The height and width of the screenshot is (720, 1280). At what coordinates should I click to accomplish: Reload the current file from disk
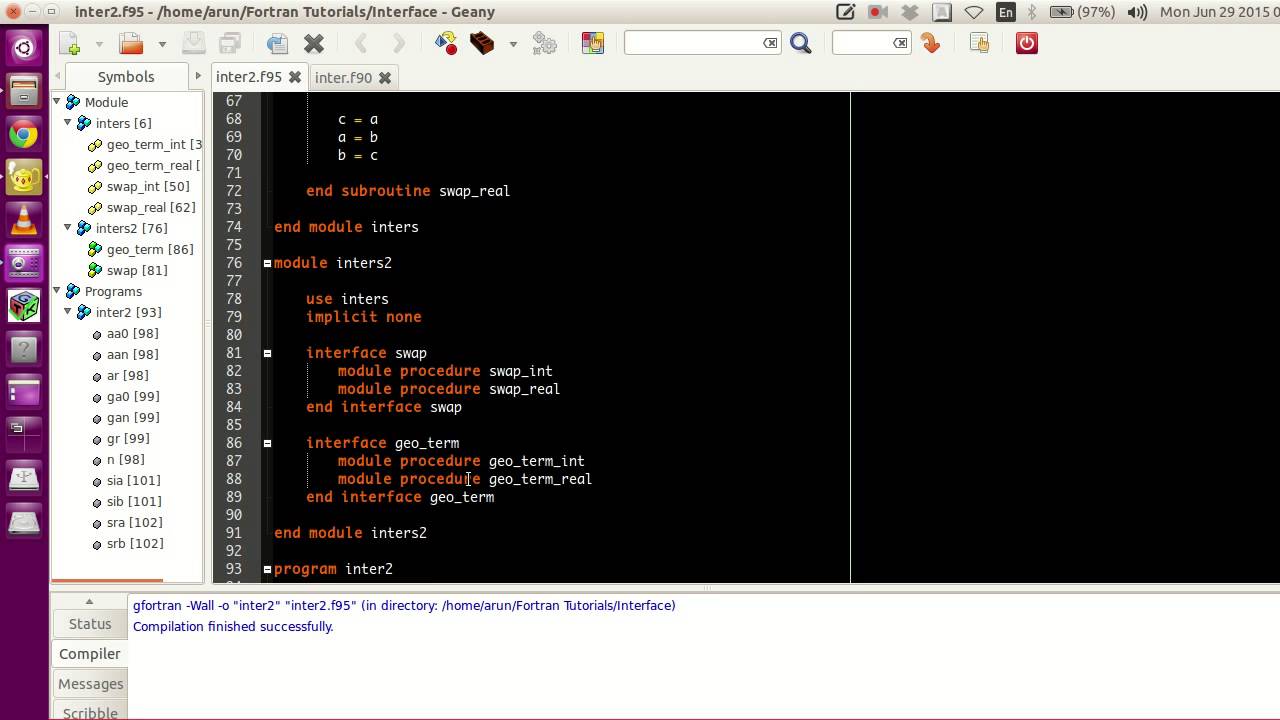(277, 43)
